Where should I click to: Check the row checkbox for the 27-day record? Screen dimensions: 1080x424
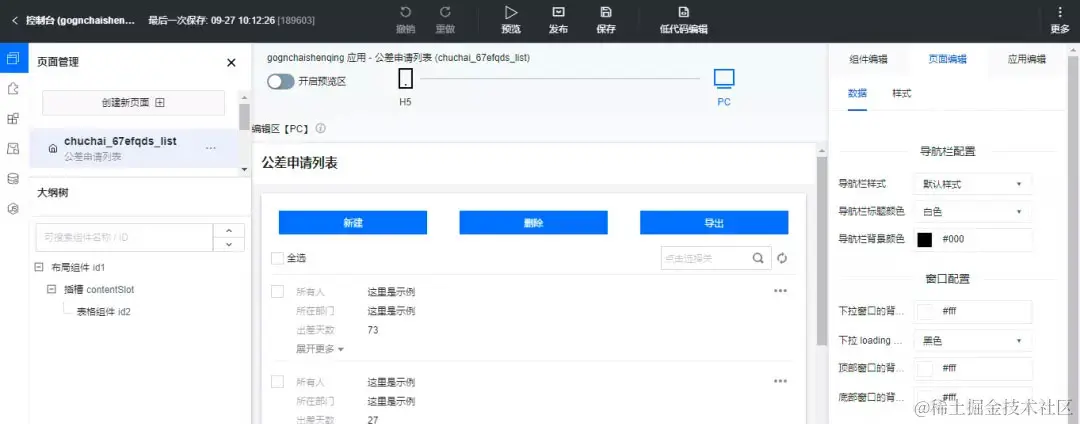tap(277, 382)
